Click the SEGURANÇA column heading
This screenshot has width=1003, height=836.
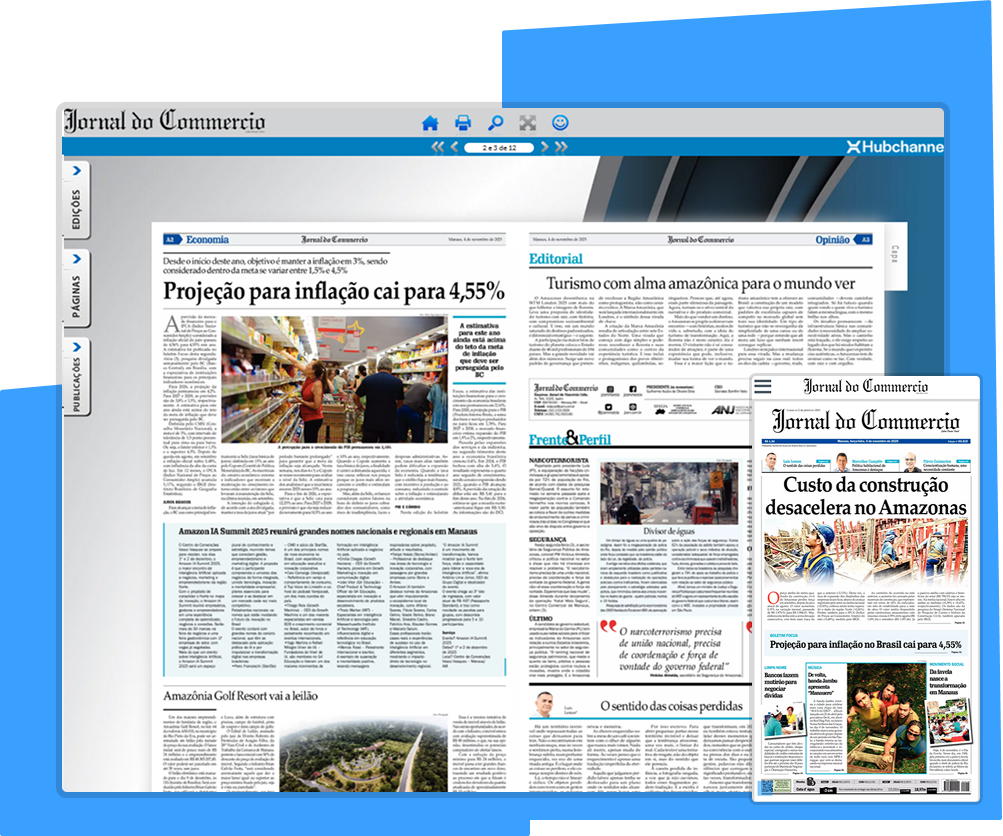pyautogui.click(x=549, y=539)
